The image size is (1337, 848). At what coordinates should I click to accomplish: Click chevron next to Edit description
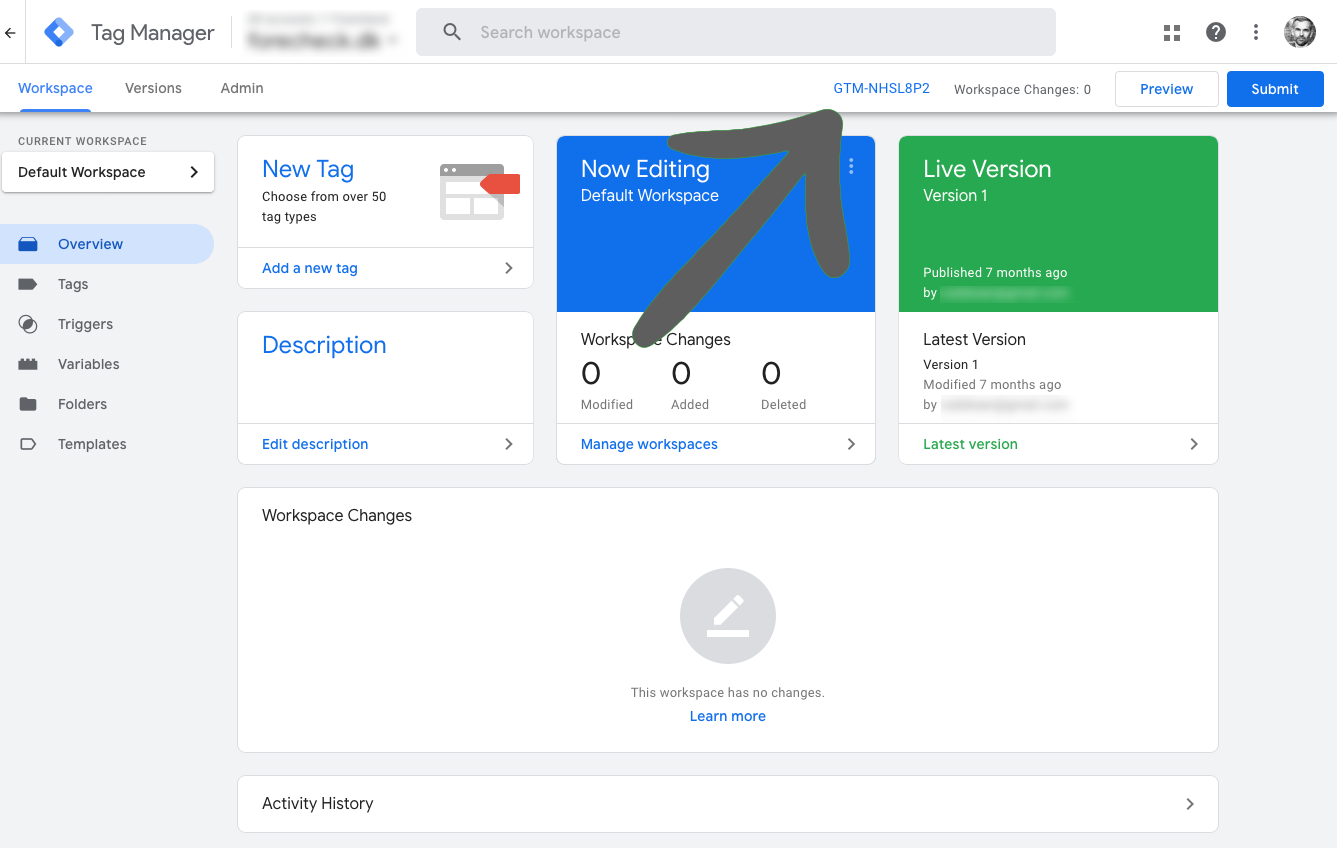click(x=509, y=444)
